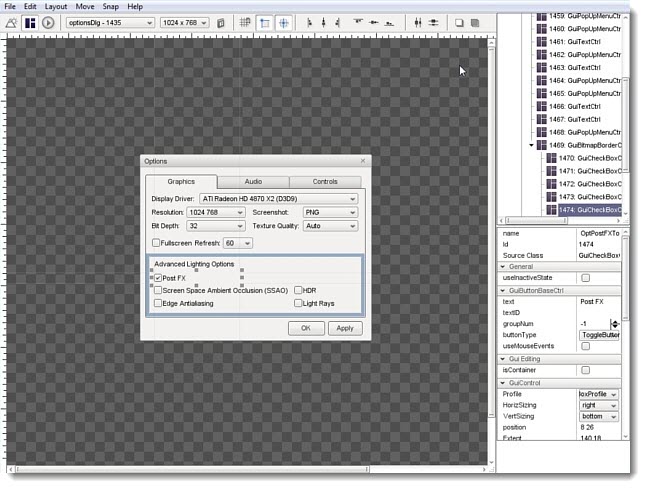Click the play GUI button in toolbar
Screen dimensions: 645x488
pos(47,22)
